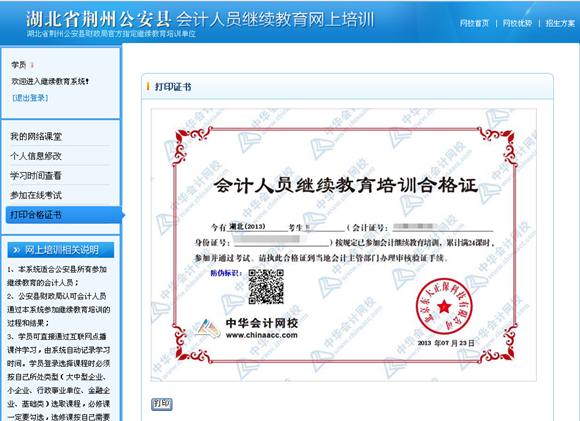Viewport: 580px width, 421px height.
Task: Select 个人信息修改 menu item
Action: pos(36,156)
